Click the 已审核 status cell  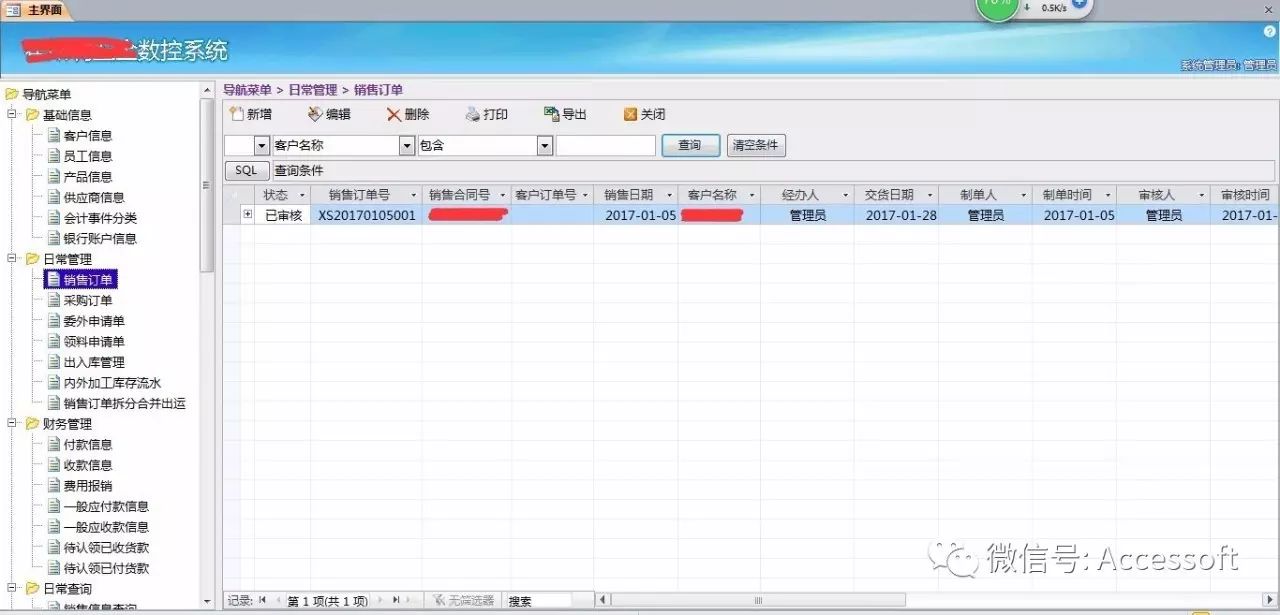tap(283, 215)
